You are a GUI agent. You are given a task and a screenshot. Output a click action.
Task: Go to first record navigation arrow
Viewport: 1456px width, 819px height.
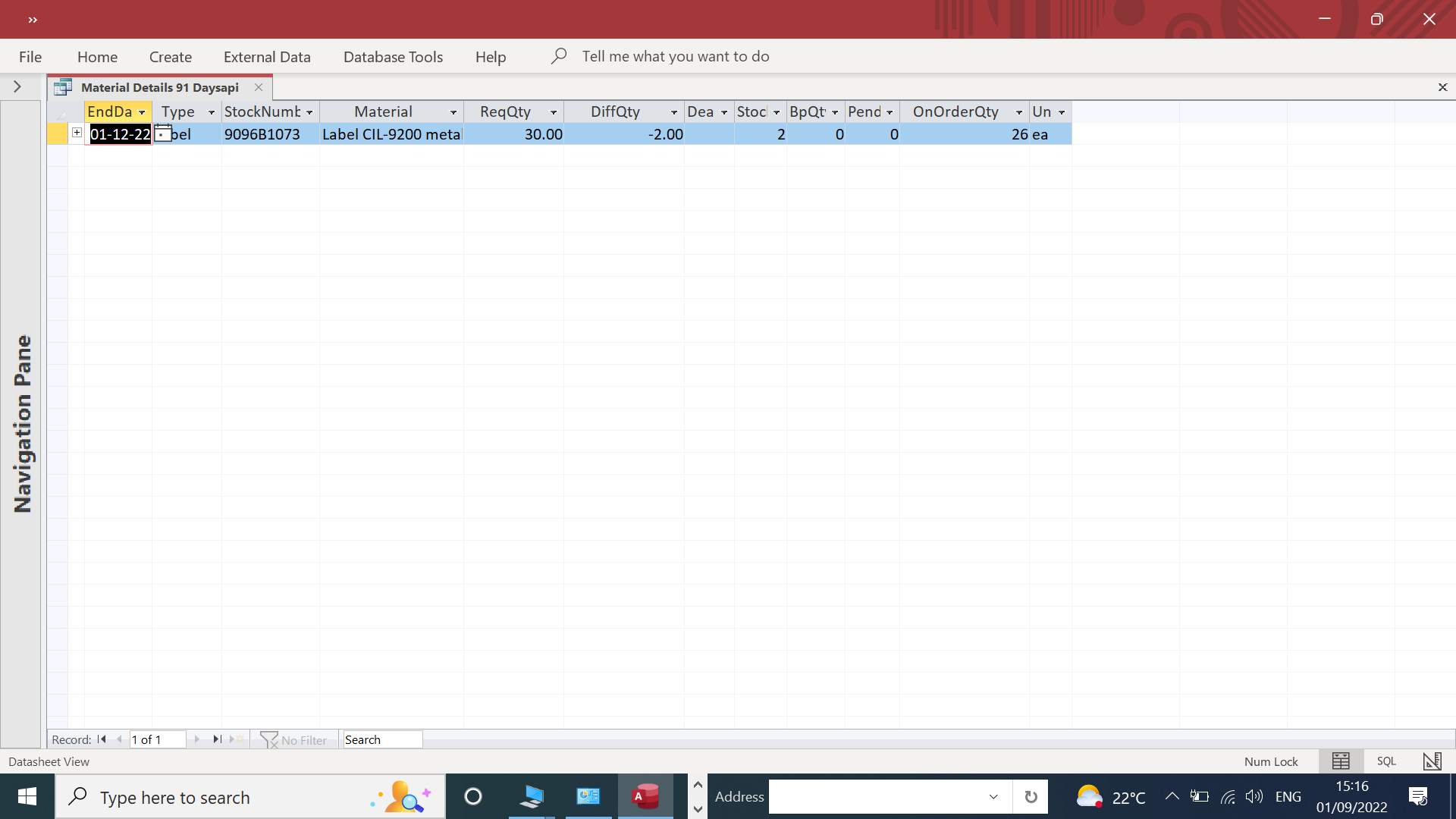coord(102,739)
